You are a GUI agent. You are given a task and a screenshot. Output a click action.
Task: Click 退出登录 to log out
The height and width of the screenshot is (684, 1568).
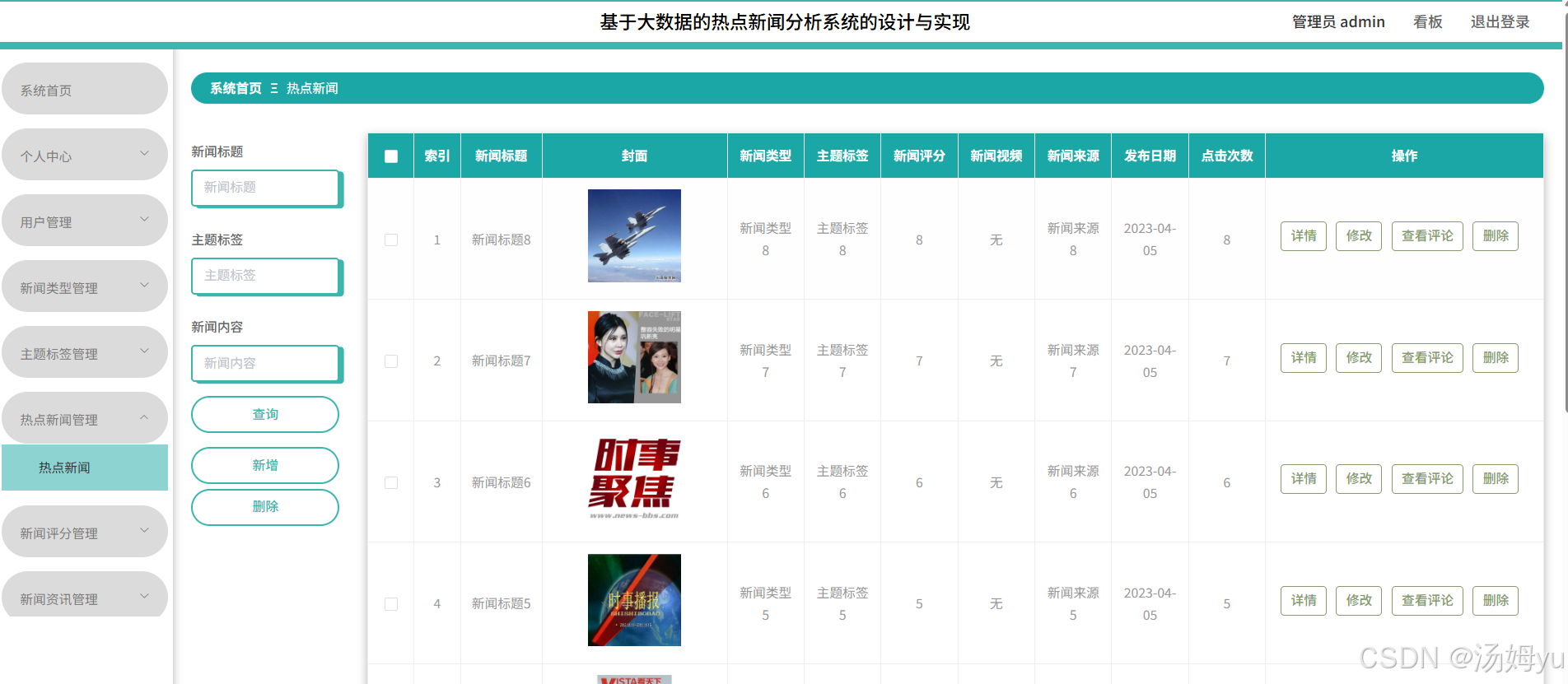click(x=1500, y=22)
